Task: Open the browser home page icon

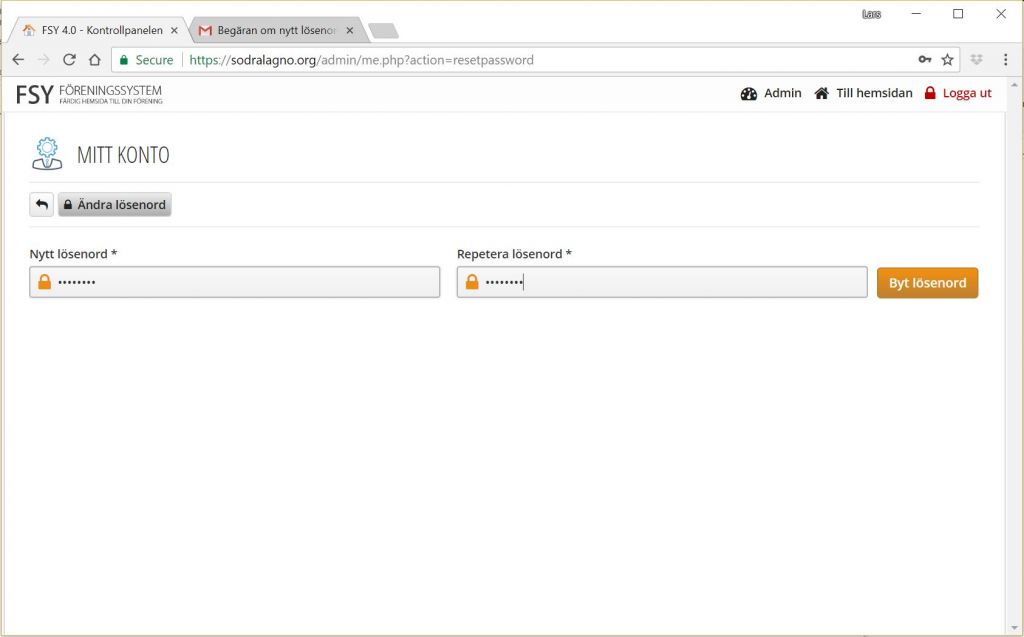Action: click(x=94, y=60)
